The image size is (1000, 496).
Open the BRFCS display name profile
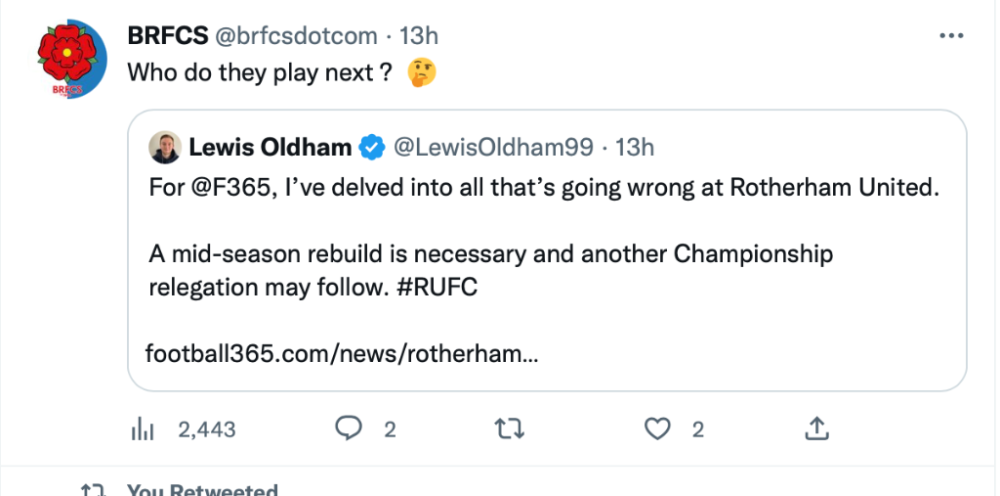(x=166, y=36)
